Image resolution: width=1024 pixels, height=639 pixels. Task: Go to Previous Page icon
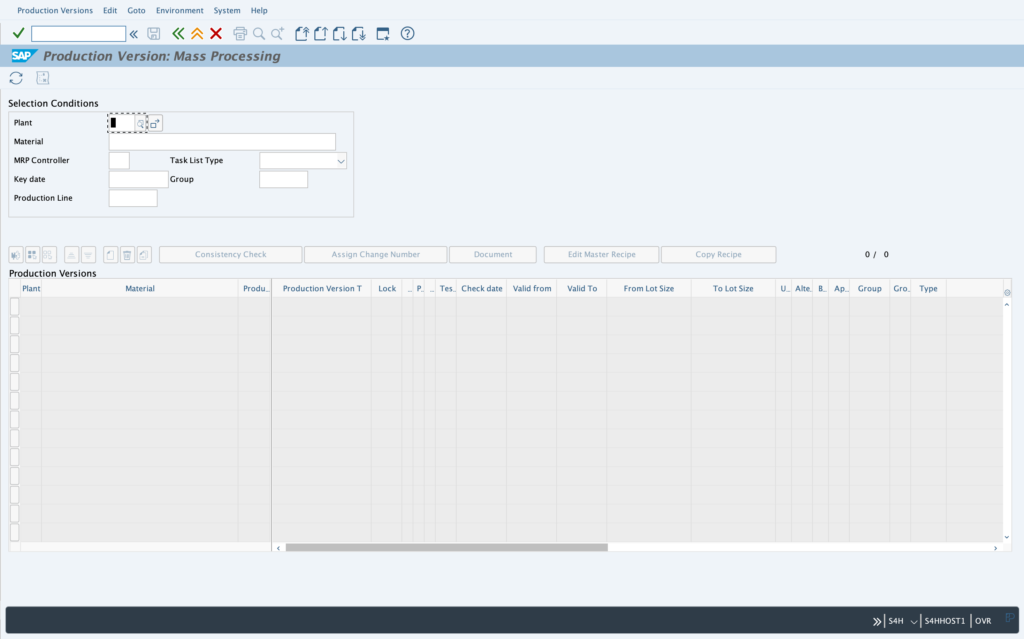(321, 34)
